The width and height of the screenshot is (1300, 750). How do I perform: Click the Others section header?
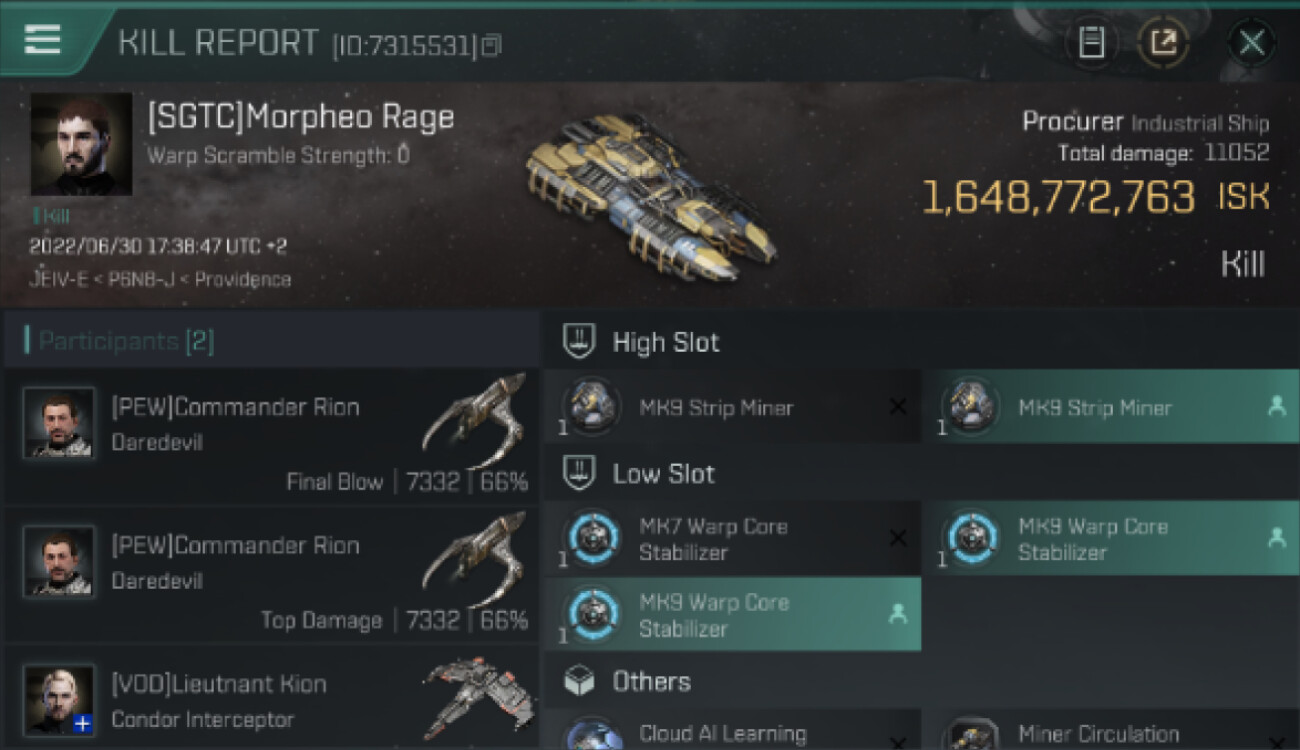(651, 682)
